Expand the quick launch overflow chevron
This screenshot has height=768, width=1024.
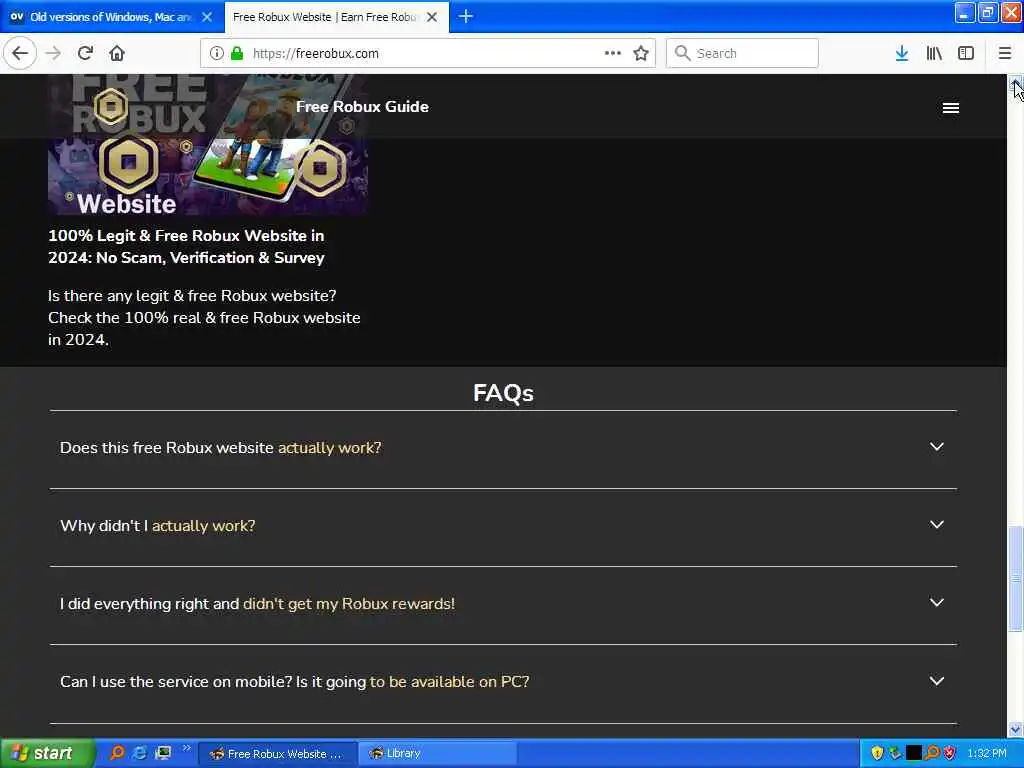pos(187,748)
